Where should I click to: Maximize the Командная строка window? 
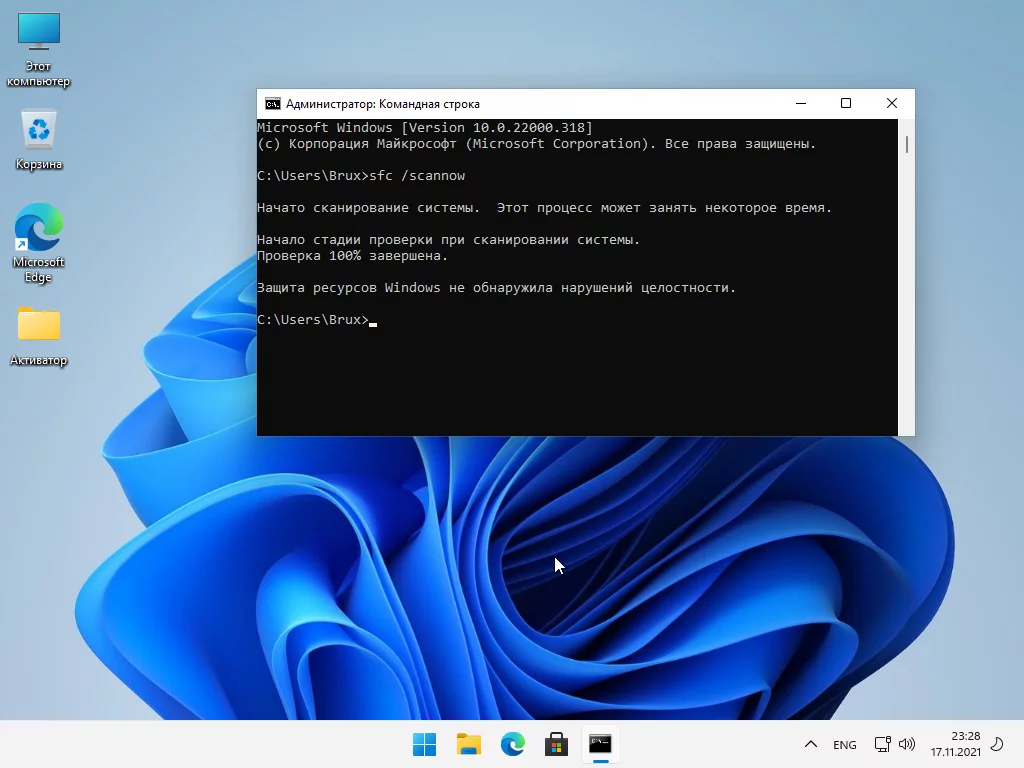[846, 104]
